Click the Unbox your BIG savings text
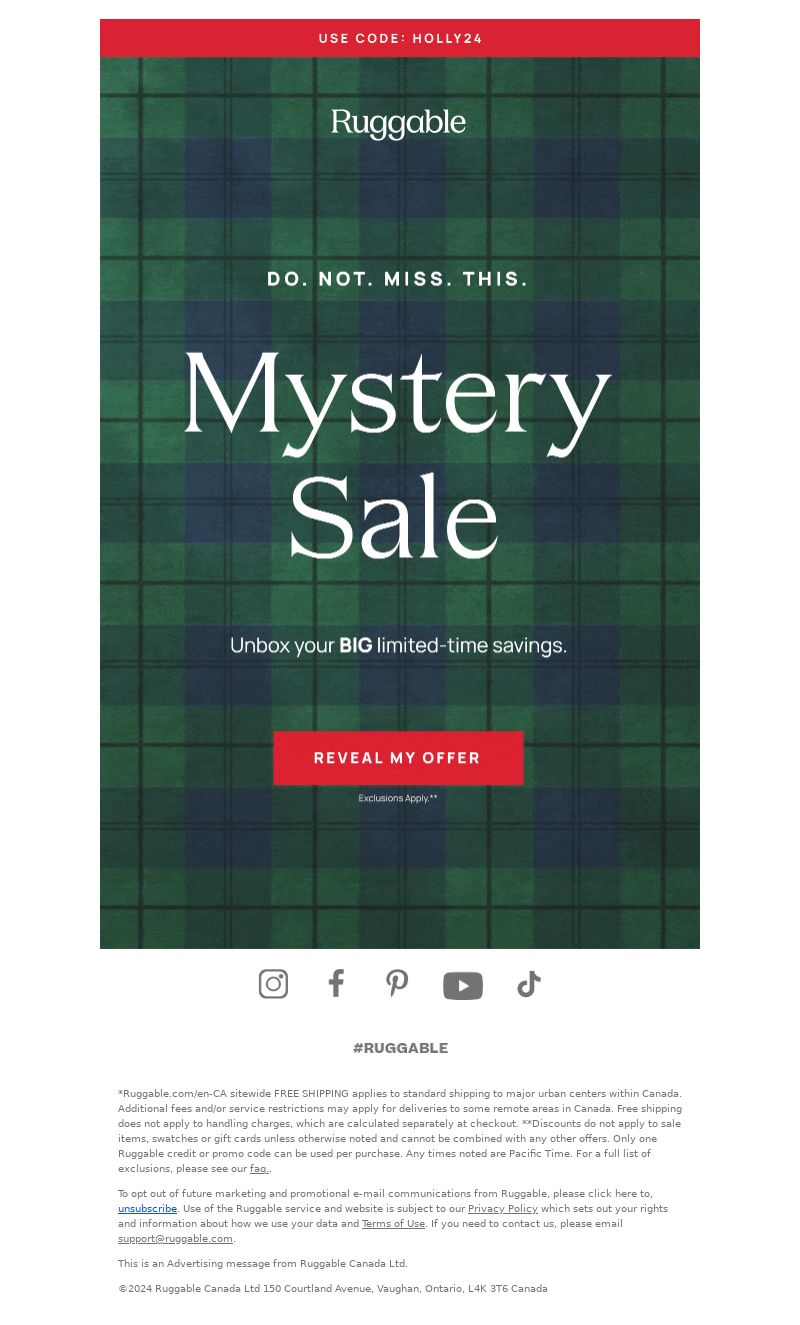The width and height of the screenshot is (800, 1325). coord(398,646)
